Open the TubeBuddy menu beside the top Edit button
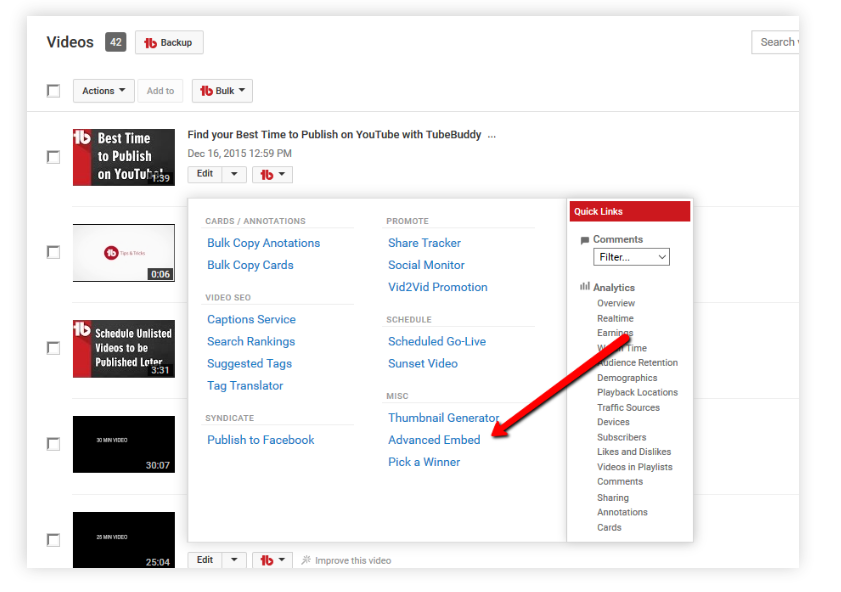841x592 pixels. point(272,174)
